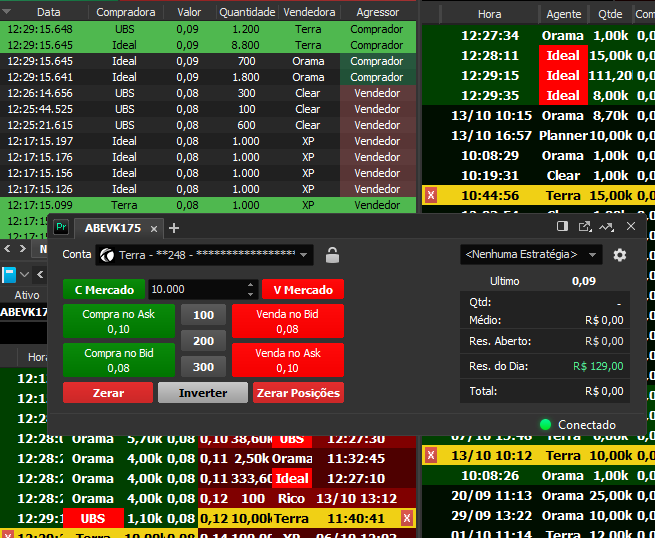This screenshot has width=655, height=538.
Task: Click the blue save icon in toolbar
Action: point(9,275)
